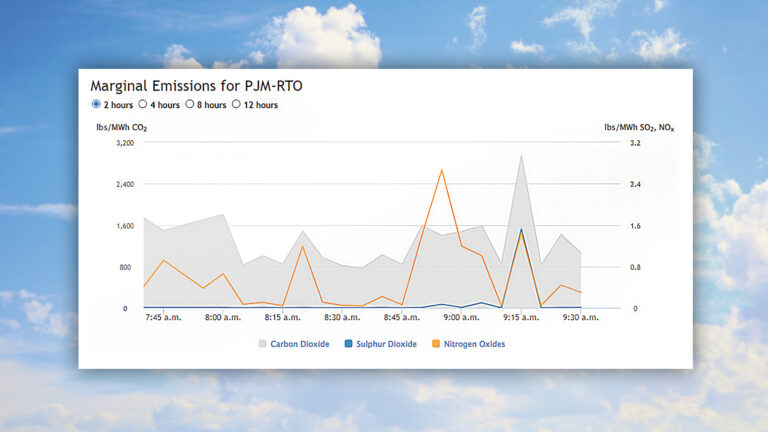Click the 9:30 a.m. axis label
768x432 pixels.
click(x=580, y=317)
